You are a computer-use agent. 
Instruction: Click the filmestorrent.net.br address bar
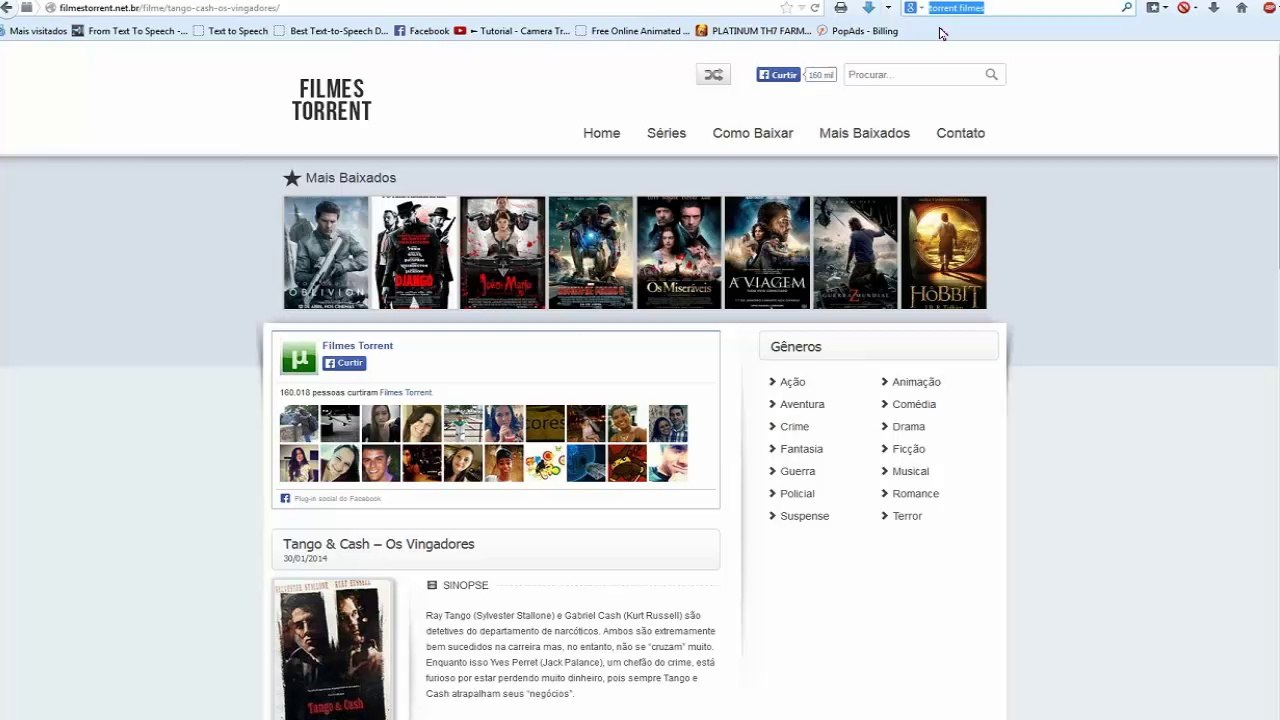(x=410, y=7)
